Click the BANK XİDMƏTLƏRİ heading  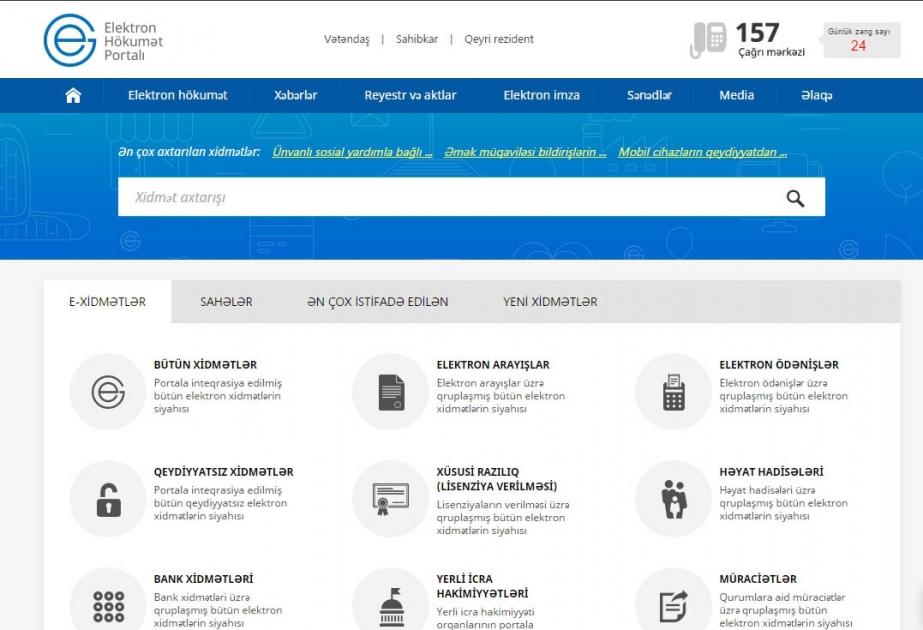point(204,579)
